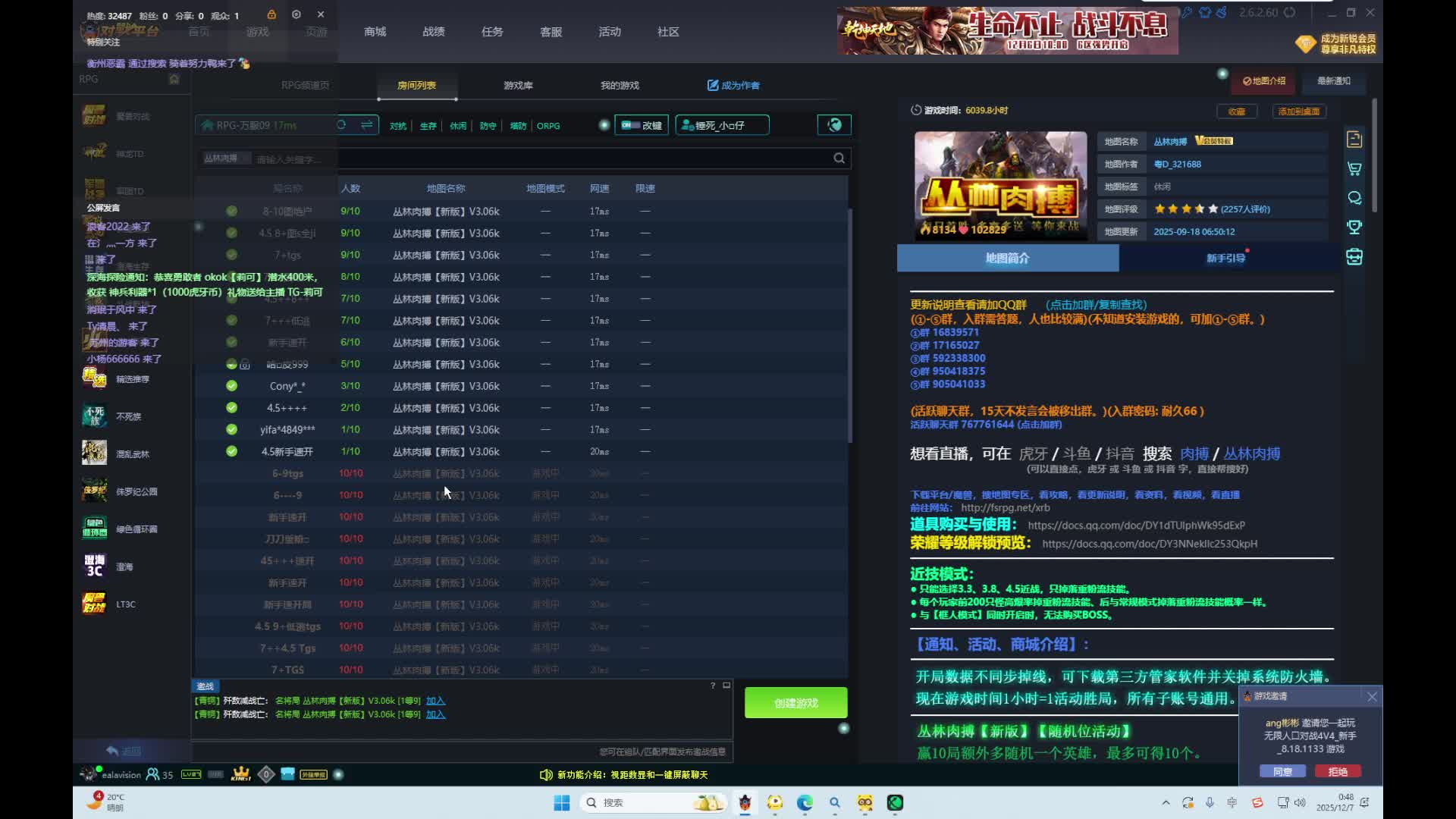This screenshot has height=819, width=1456.
Task: Click 拒绝 on the game invitation popup
Action: click(1338, 771)
